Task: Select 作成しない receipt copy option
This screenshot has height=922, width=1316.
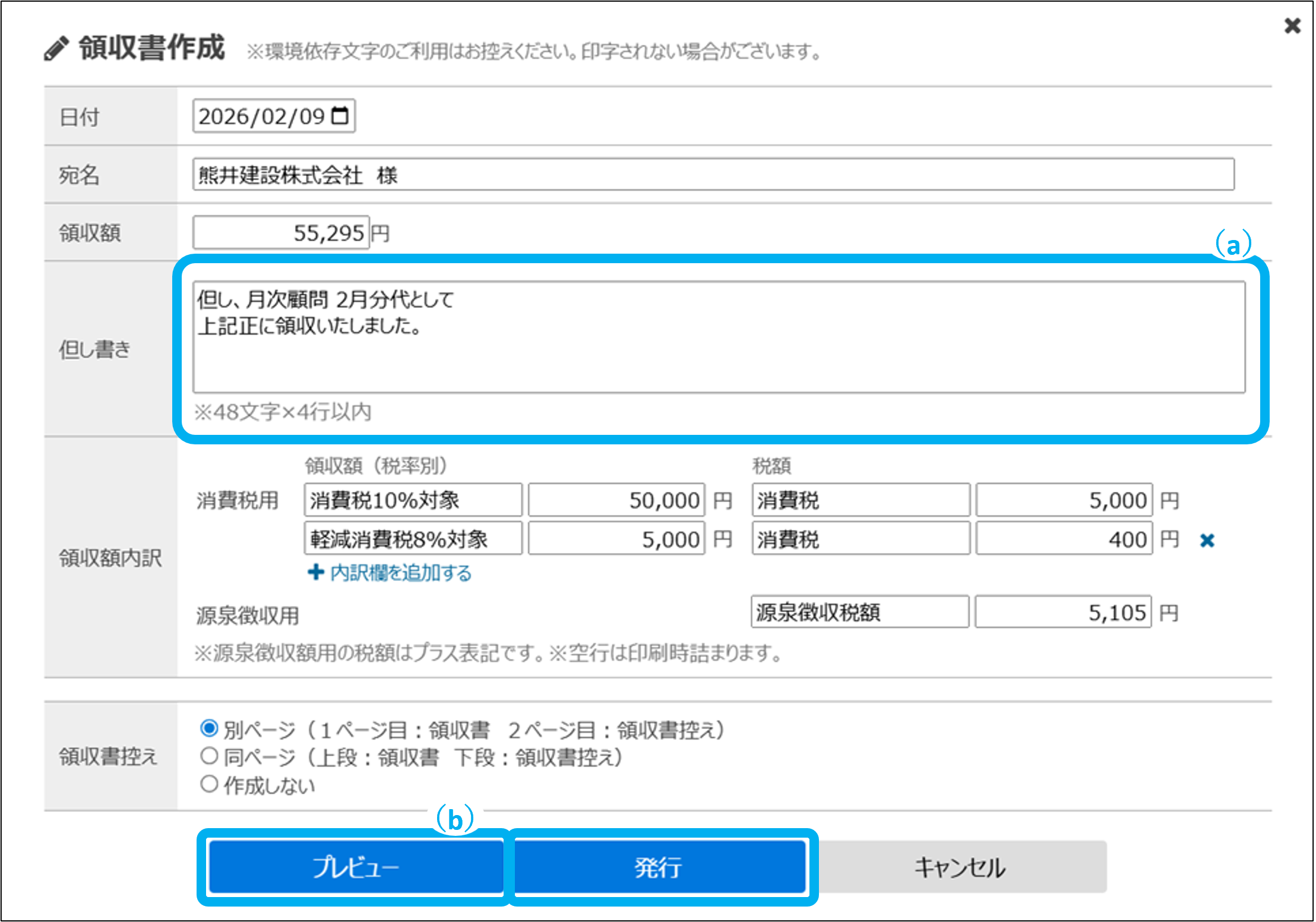Action: tap(209, 784)
